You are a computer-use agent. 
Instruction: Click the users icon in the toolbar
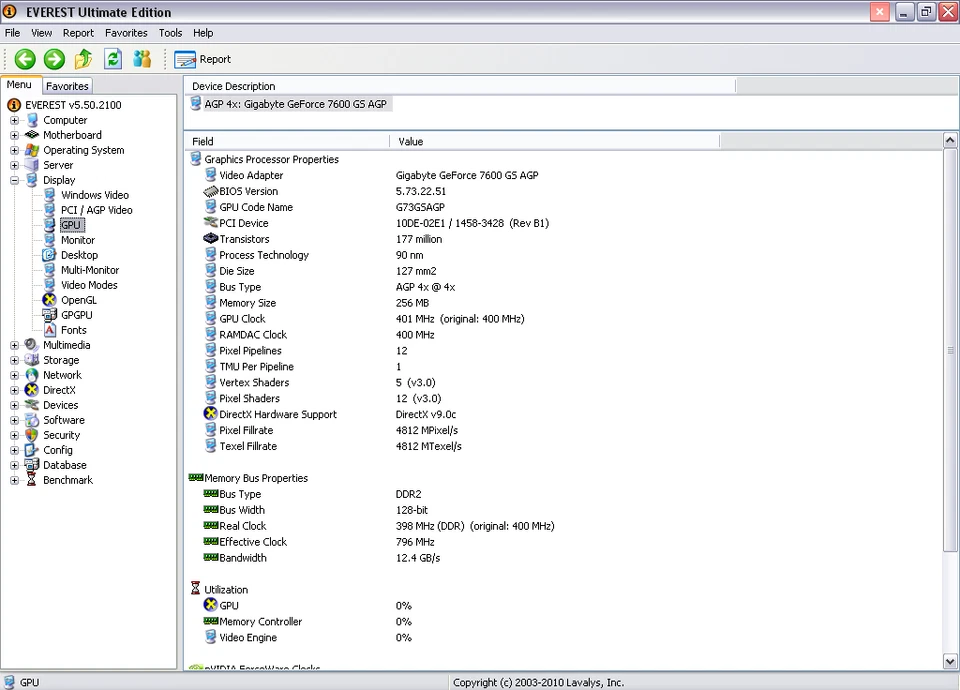(142, 59)
